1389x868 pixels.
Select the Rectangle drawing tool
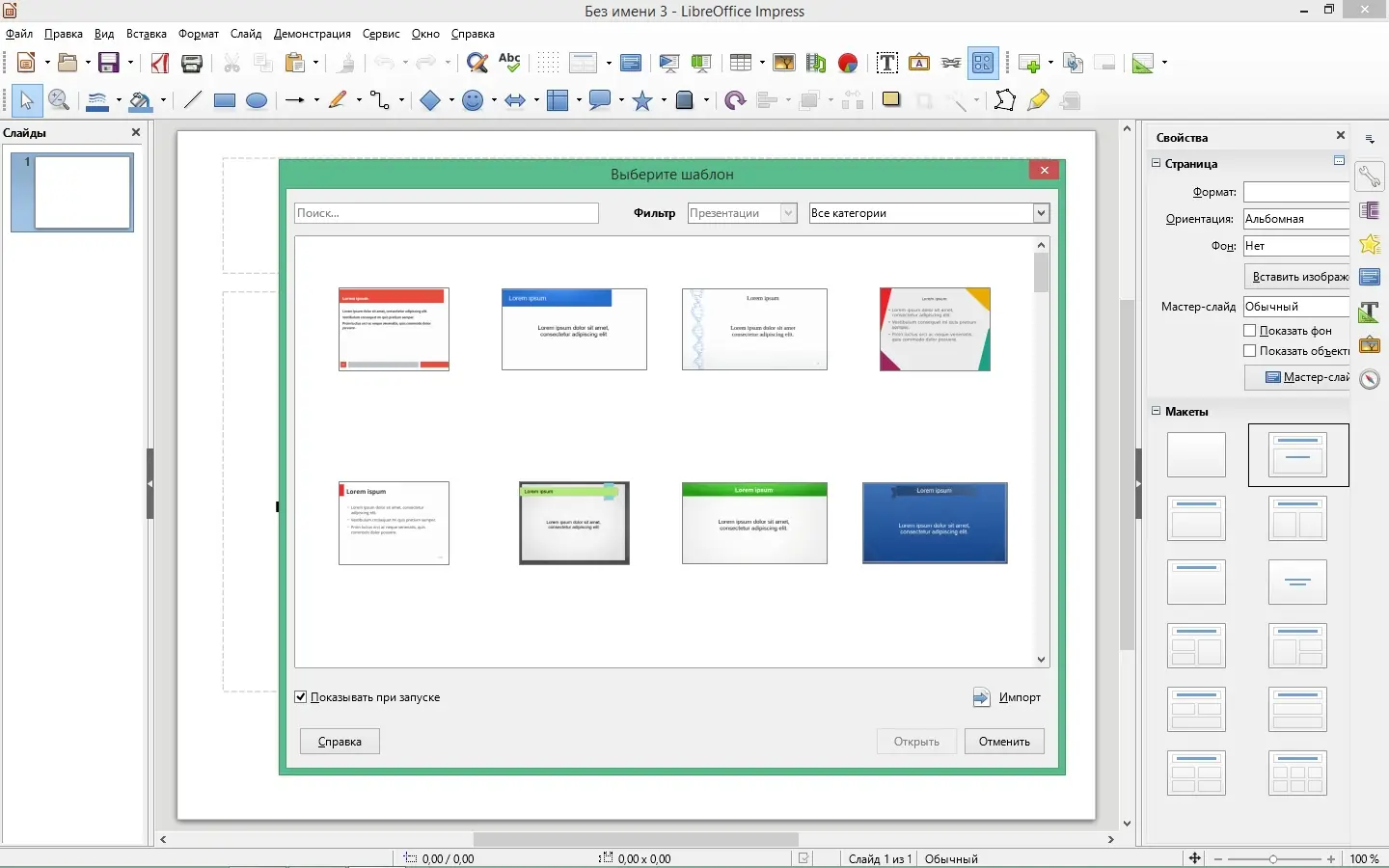224,100
